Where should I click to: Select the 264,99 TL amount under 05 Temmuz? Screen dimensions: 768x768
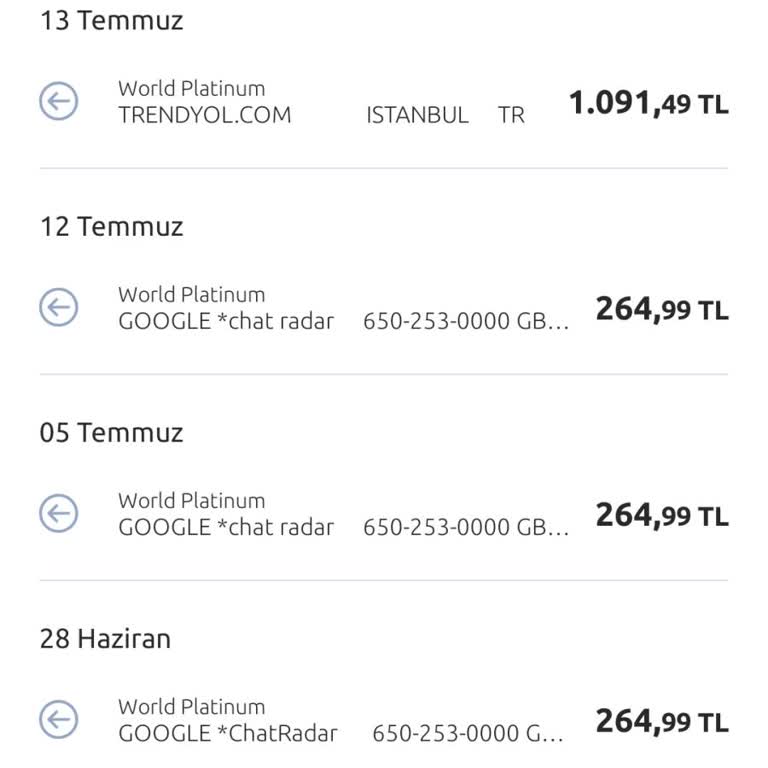661,515
